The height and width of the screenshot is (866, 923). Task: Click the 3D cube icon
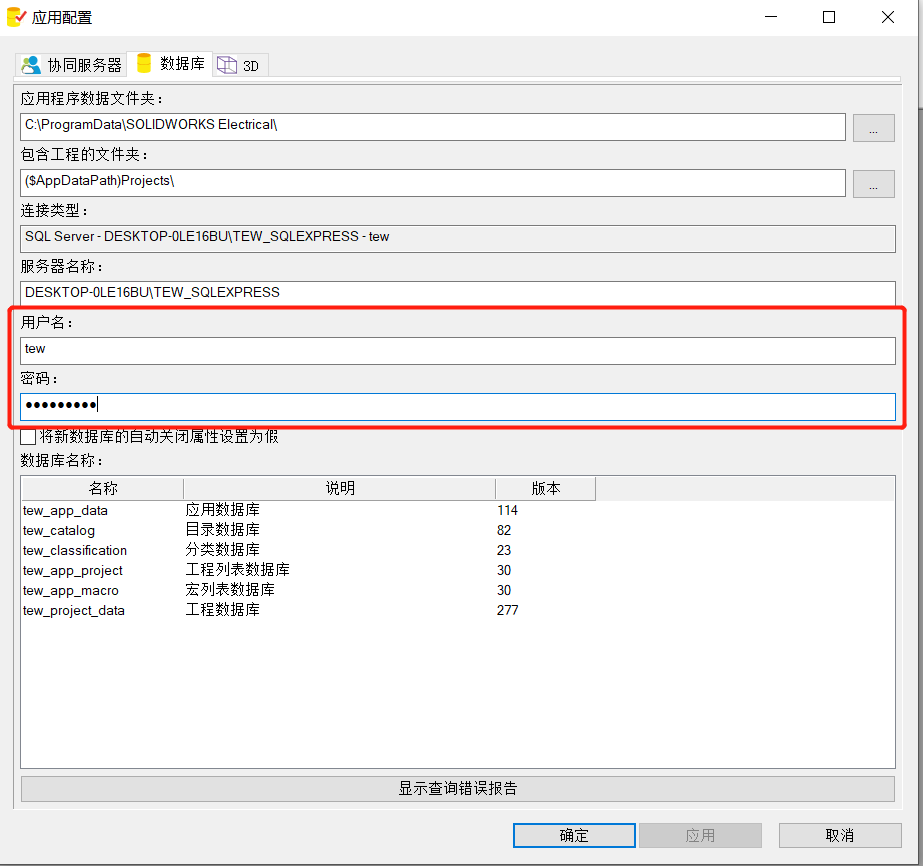(x=227, y=65)
